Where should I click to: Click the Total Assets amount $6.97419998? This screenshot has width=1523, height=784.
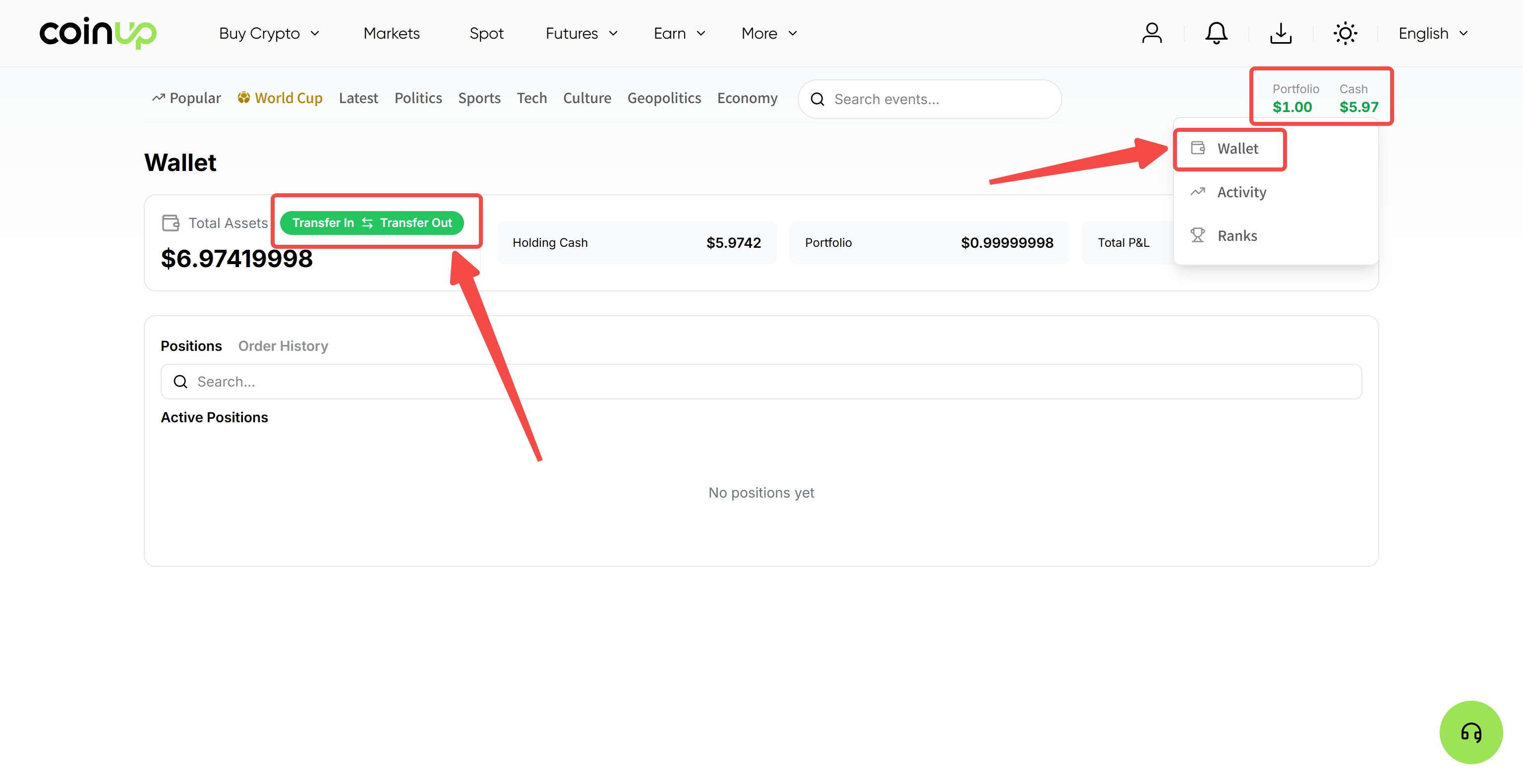(x=236, y=259)
